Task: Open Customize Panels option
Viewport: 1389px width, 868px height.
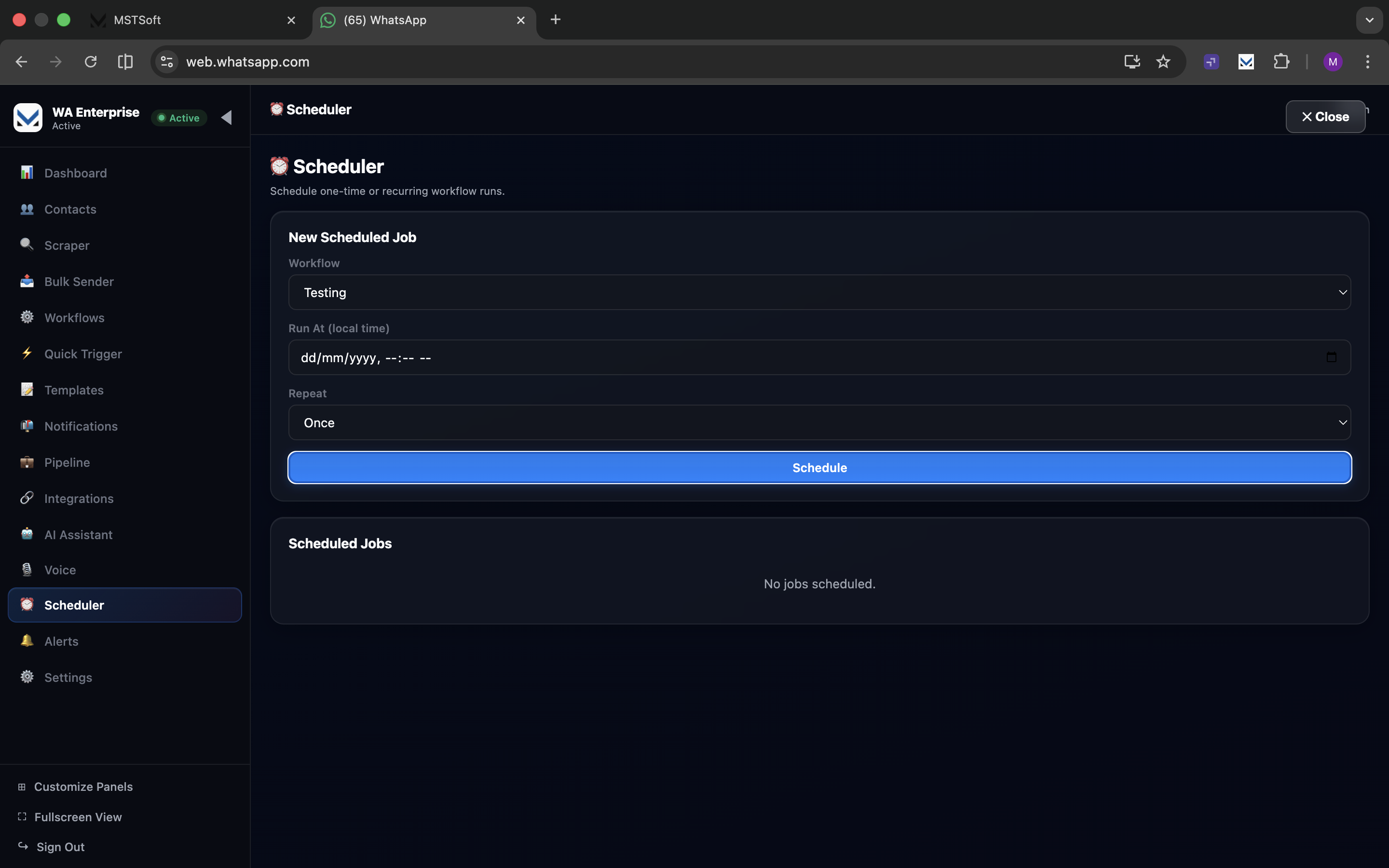Action: (x=82, y=787)
